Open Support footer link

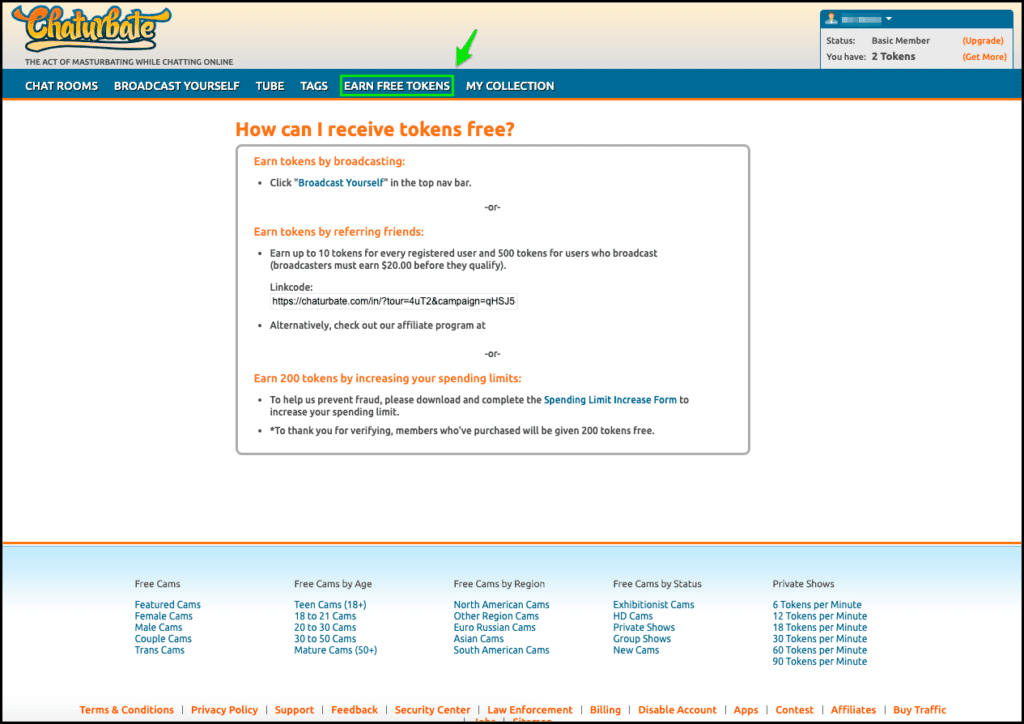(295, 710)
